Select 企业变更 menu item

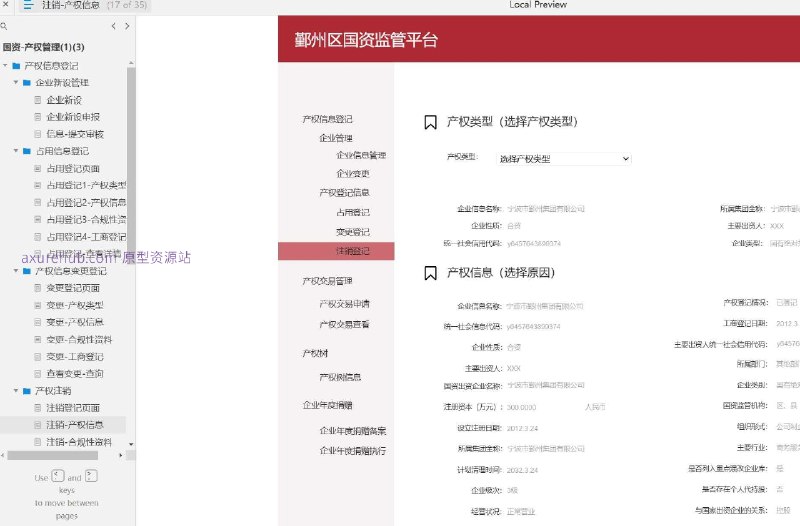pyautogui.click(x=353, y=173)
